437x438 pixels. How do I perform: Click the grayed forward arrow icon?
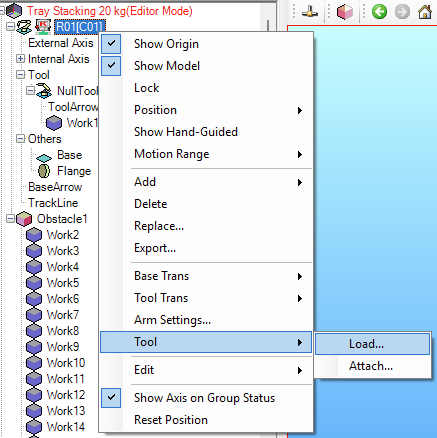[402, 12]
